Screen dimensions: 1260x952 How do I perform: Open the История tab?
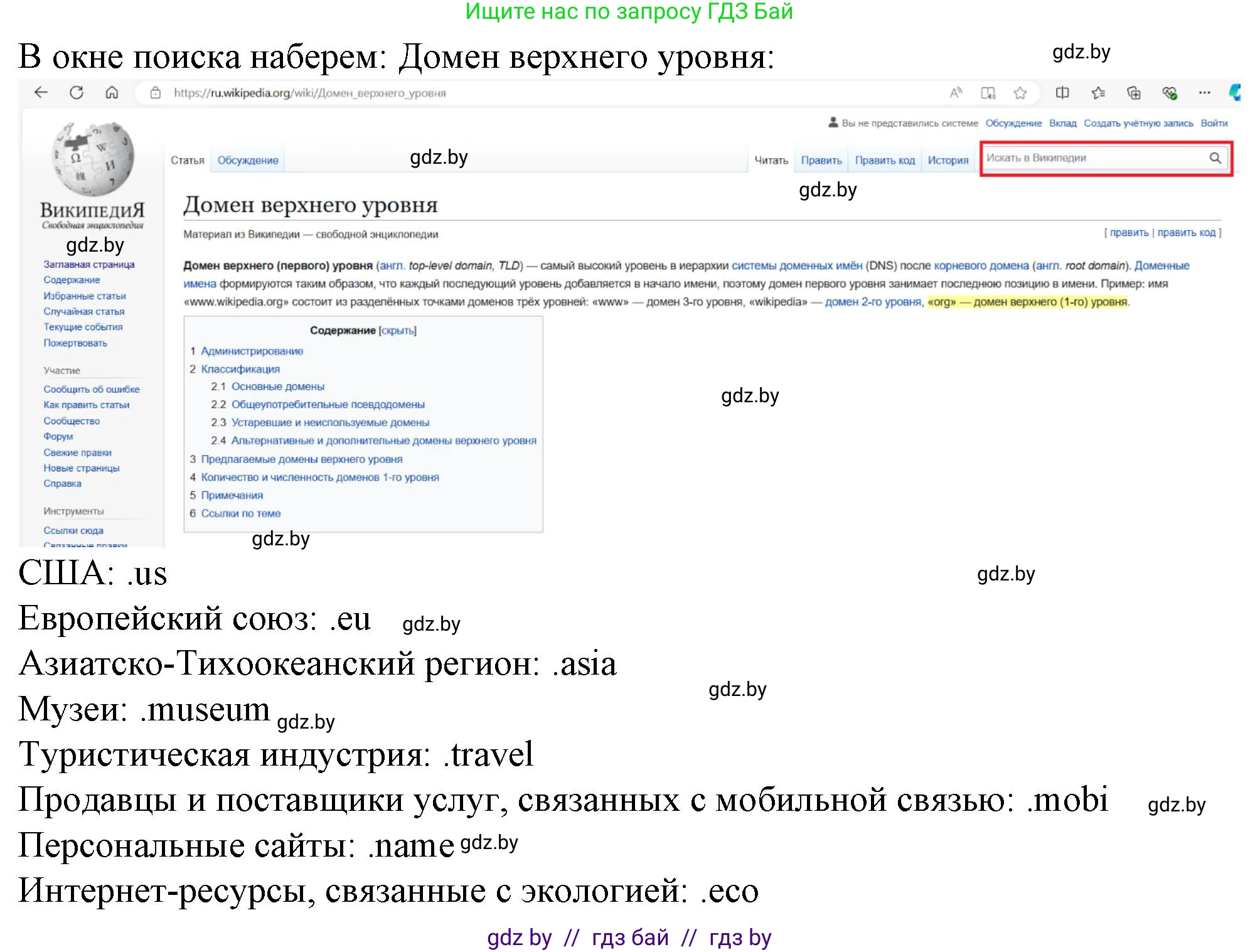click(x=948, y=161)
